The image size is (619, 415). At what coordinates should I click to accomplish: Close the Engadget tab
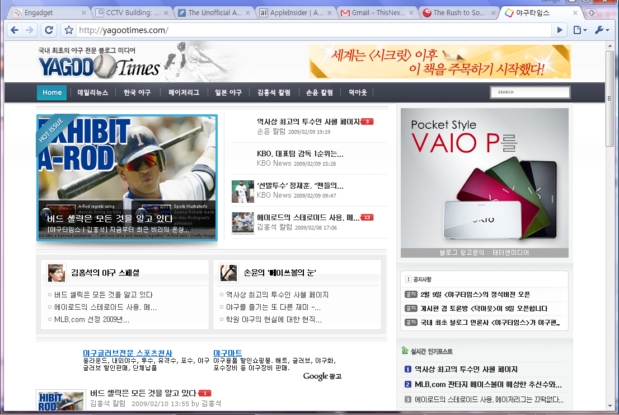[84, 13]
